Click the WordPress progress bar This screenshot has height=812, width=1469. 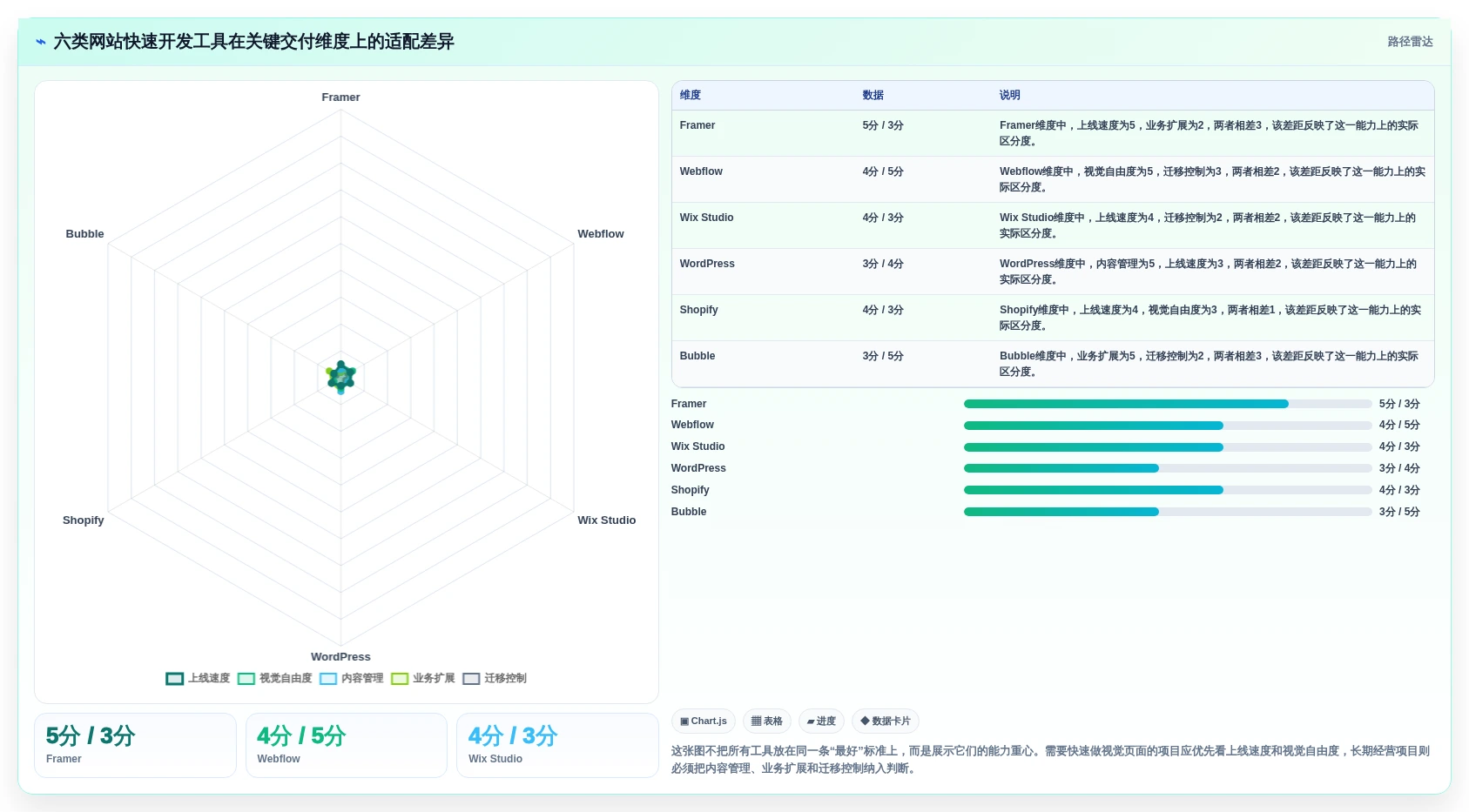(x=1168, y=468)
